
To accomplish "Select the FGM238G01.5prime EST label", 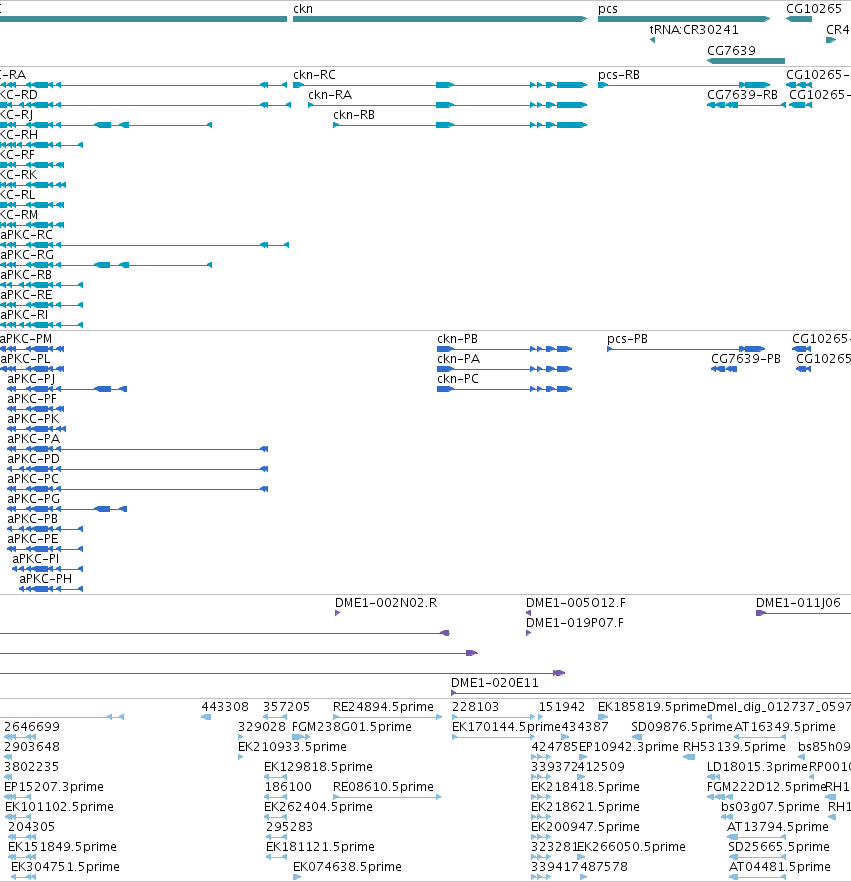I will tap(352, 727).
